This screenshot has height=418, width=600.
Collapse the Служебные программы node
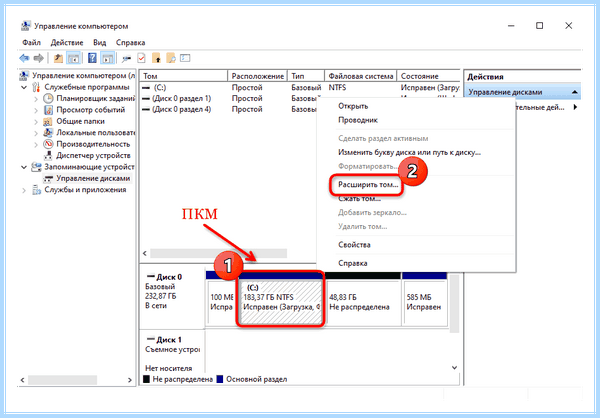24,87
